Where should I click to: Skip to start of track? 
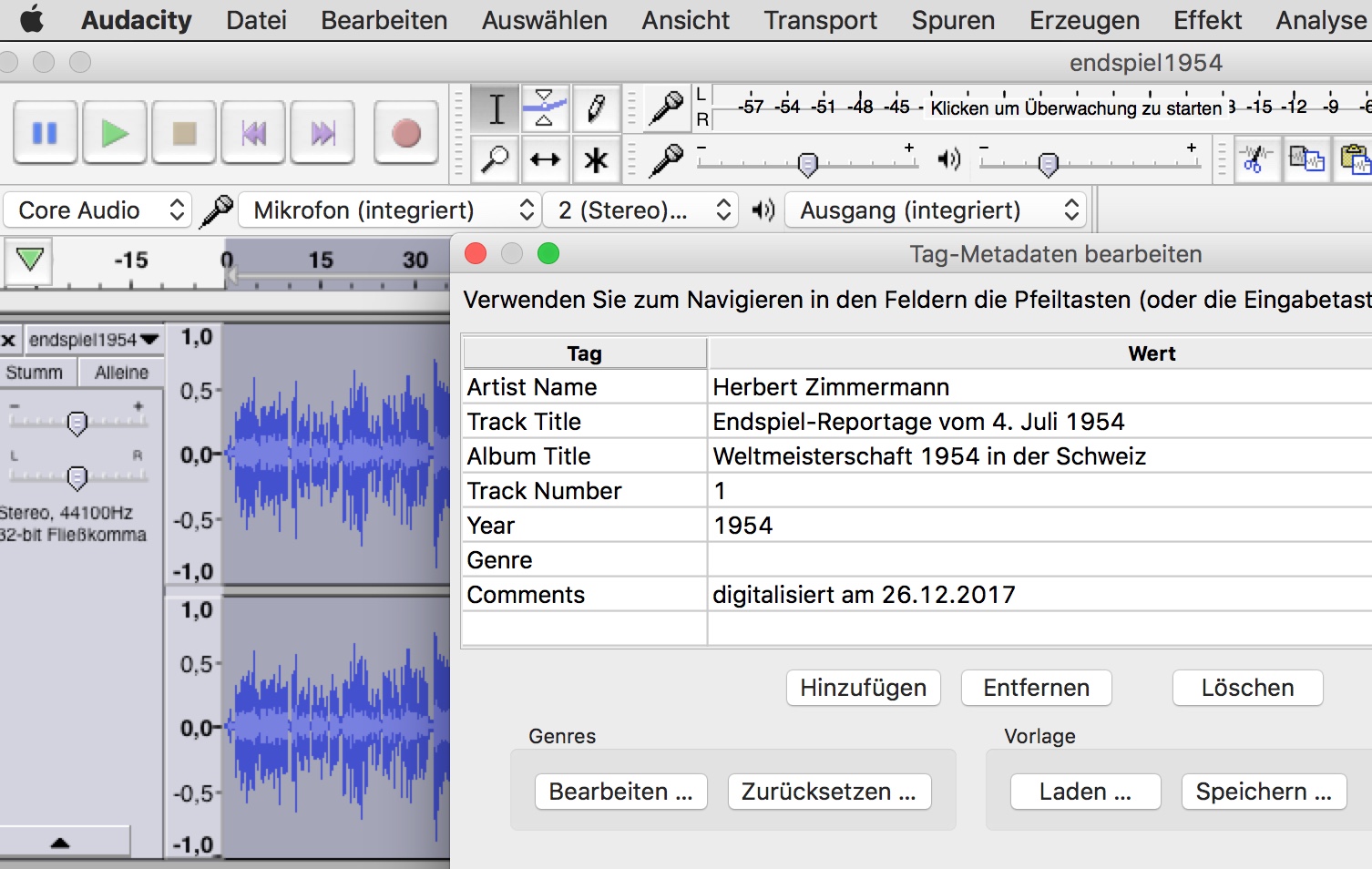point(253,133)
